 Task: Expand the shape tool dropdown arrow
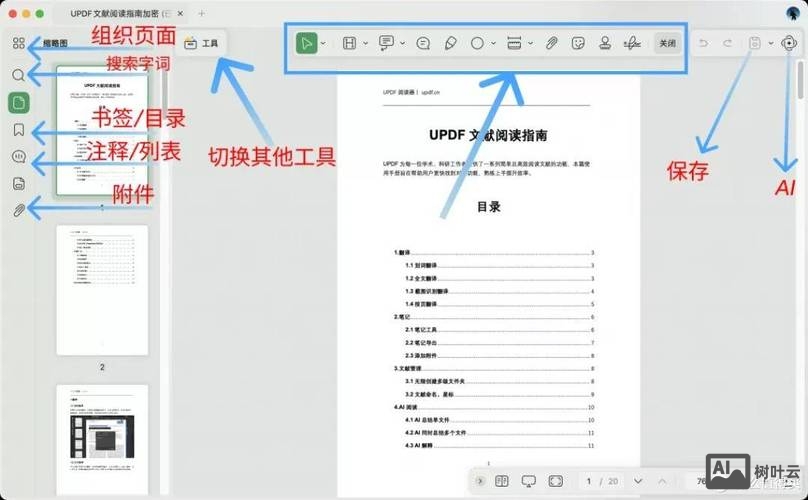(x=493, y=43)
